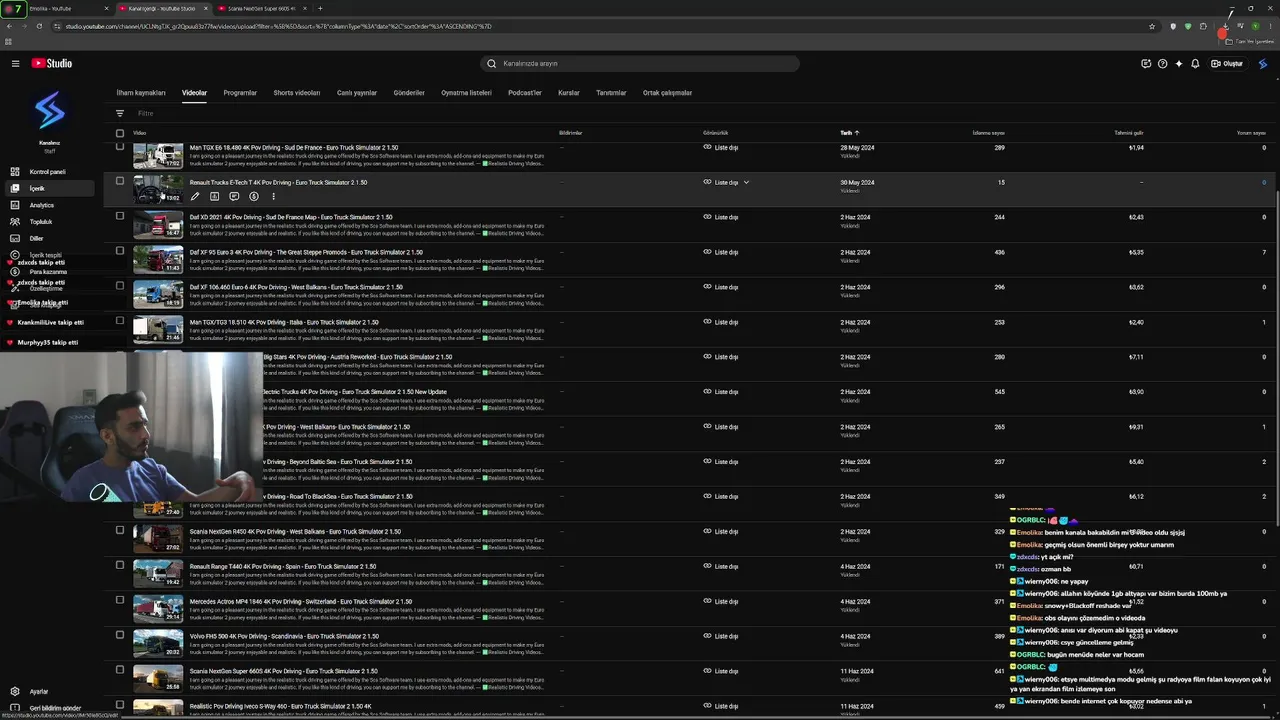Open the notifications bell

(1195, 63)
